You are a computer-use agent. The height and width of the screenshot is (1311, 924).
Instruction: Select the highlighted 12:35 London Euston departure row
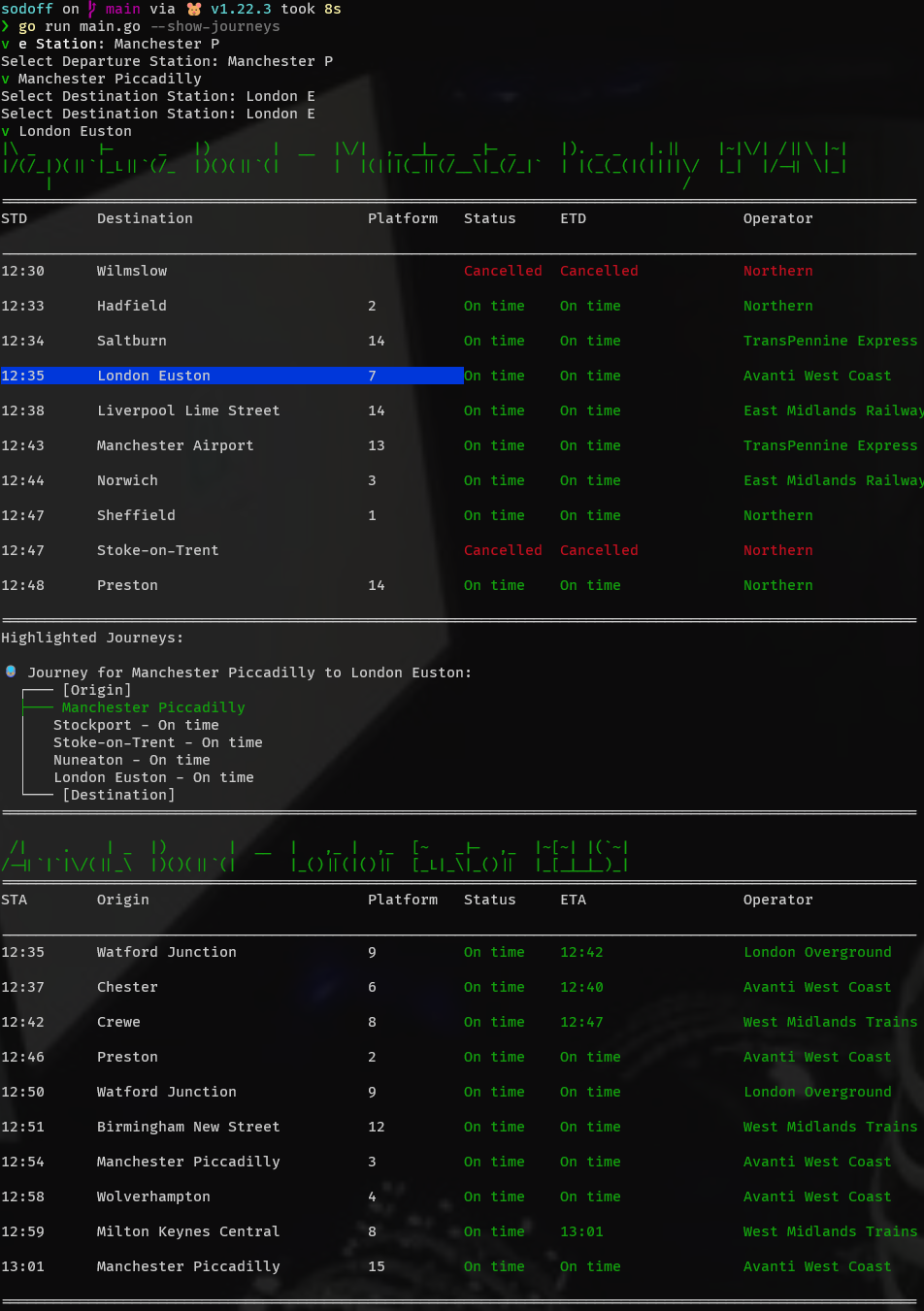[232, 376]
